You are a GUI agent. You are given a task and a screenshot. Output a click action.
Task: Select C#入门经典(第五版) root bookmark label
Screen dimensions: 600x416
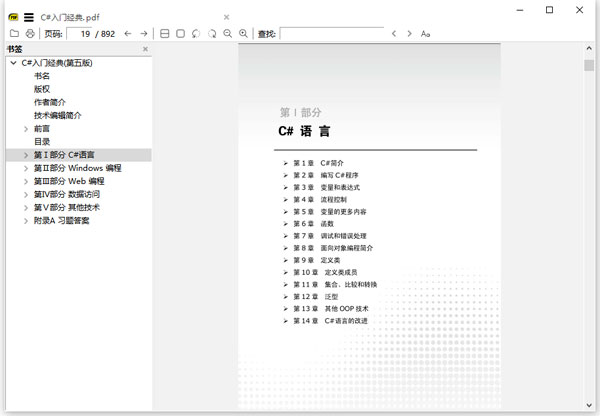(57, 63)
